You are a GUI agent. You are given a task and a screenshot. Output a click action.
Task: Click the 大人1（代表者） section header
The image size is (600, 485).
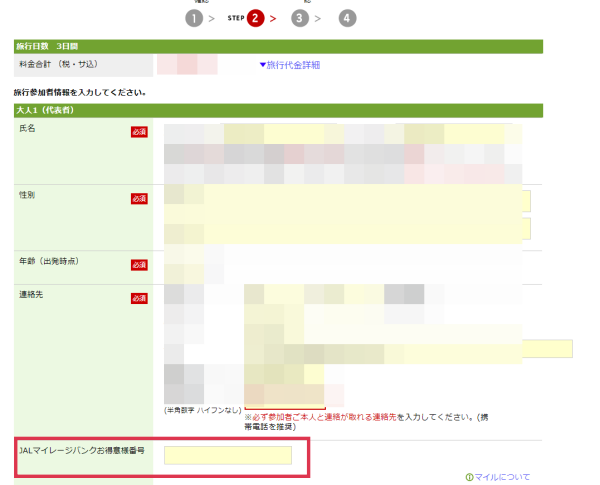pos(47,109)
